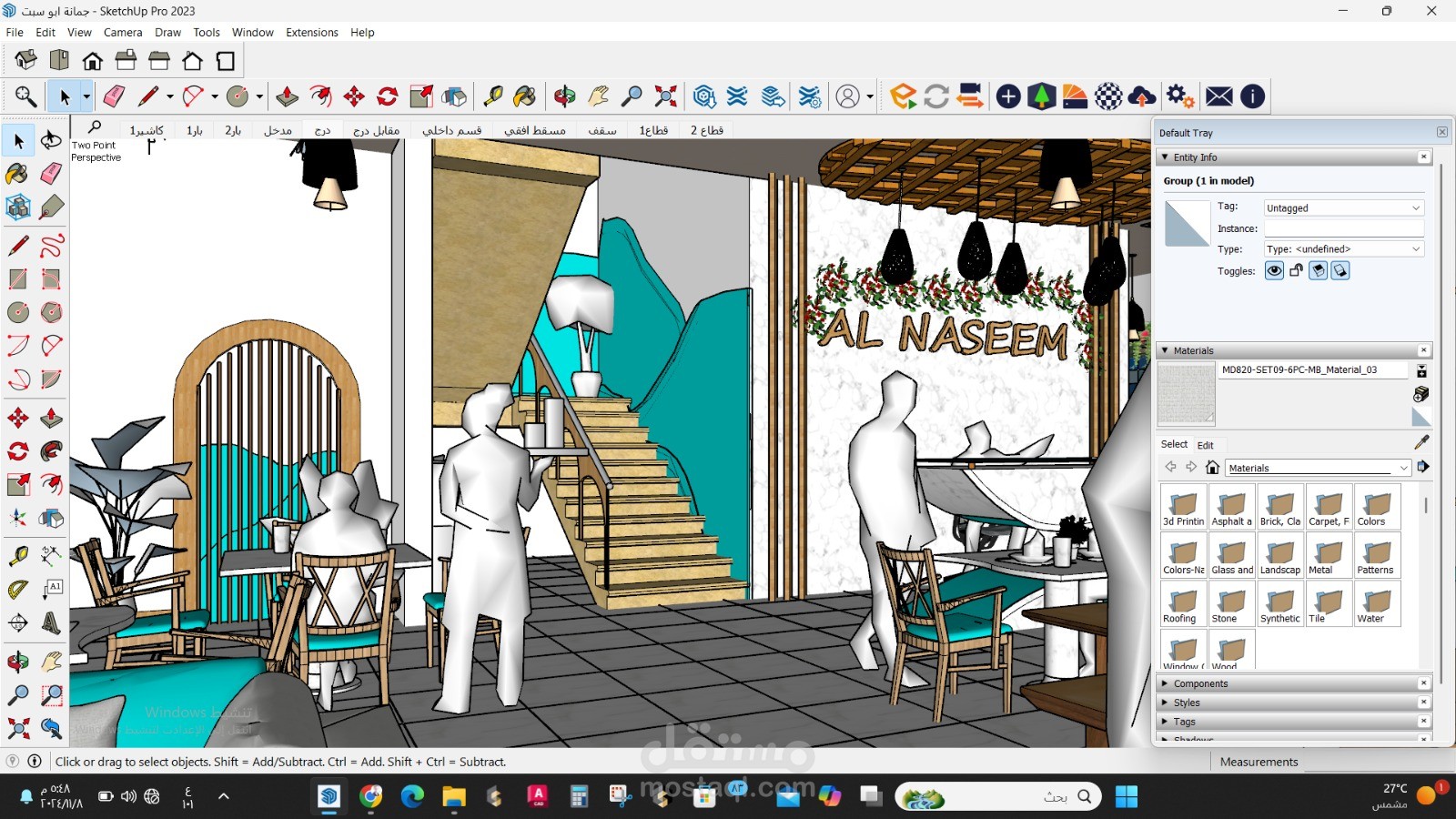Select the Pan hand tool in top toolbar

coord(598,96)
